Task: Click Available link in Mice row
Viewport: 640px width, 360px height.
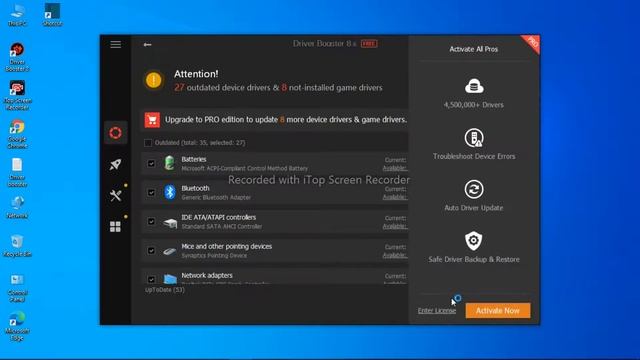Action: pyautogui.click(x=395, y=255)
